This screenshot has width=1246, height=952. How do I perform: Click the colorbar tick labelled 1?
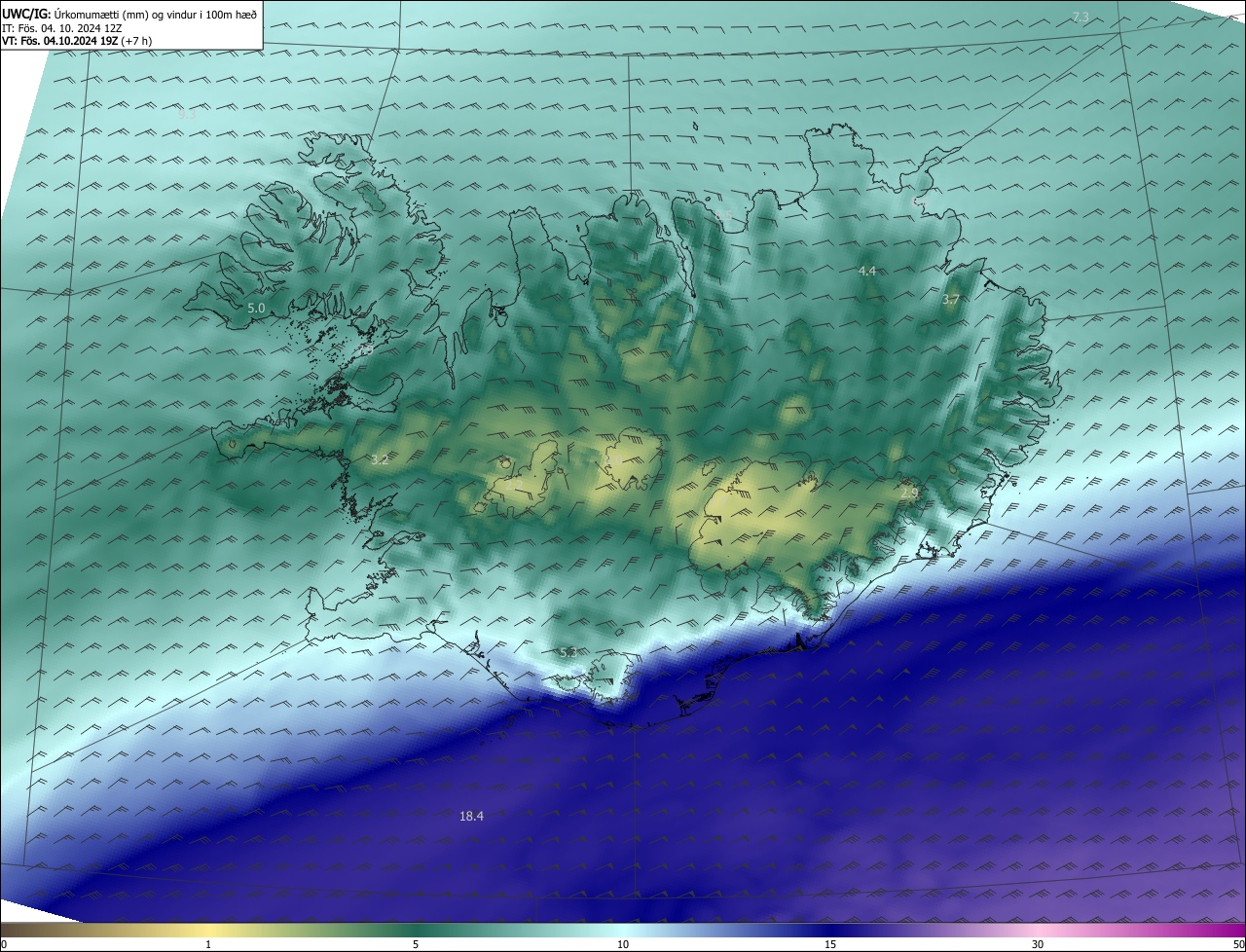tap(208, 944)
